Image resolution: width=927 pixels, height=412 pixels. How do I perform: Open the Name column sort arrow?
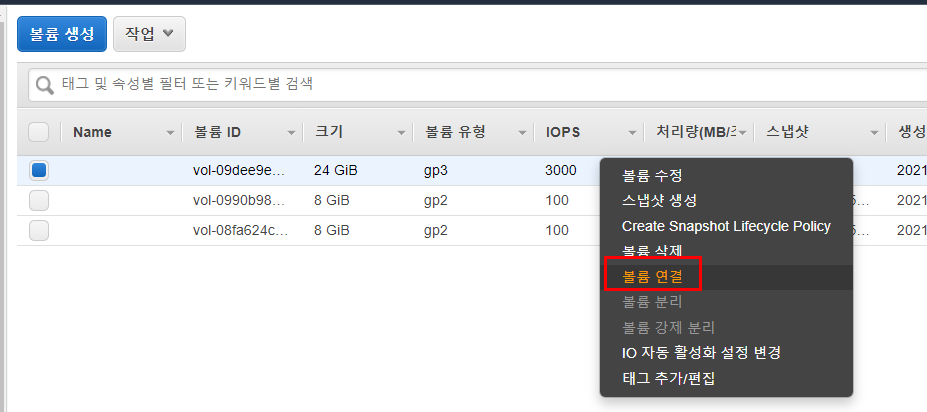(171, 133)
